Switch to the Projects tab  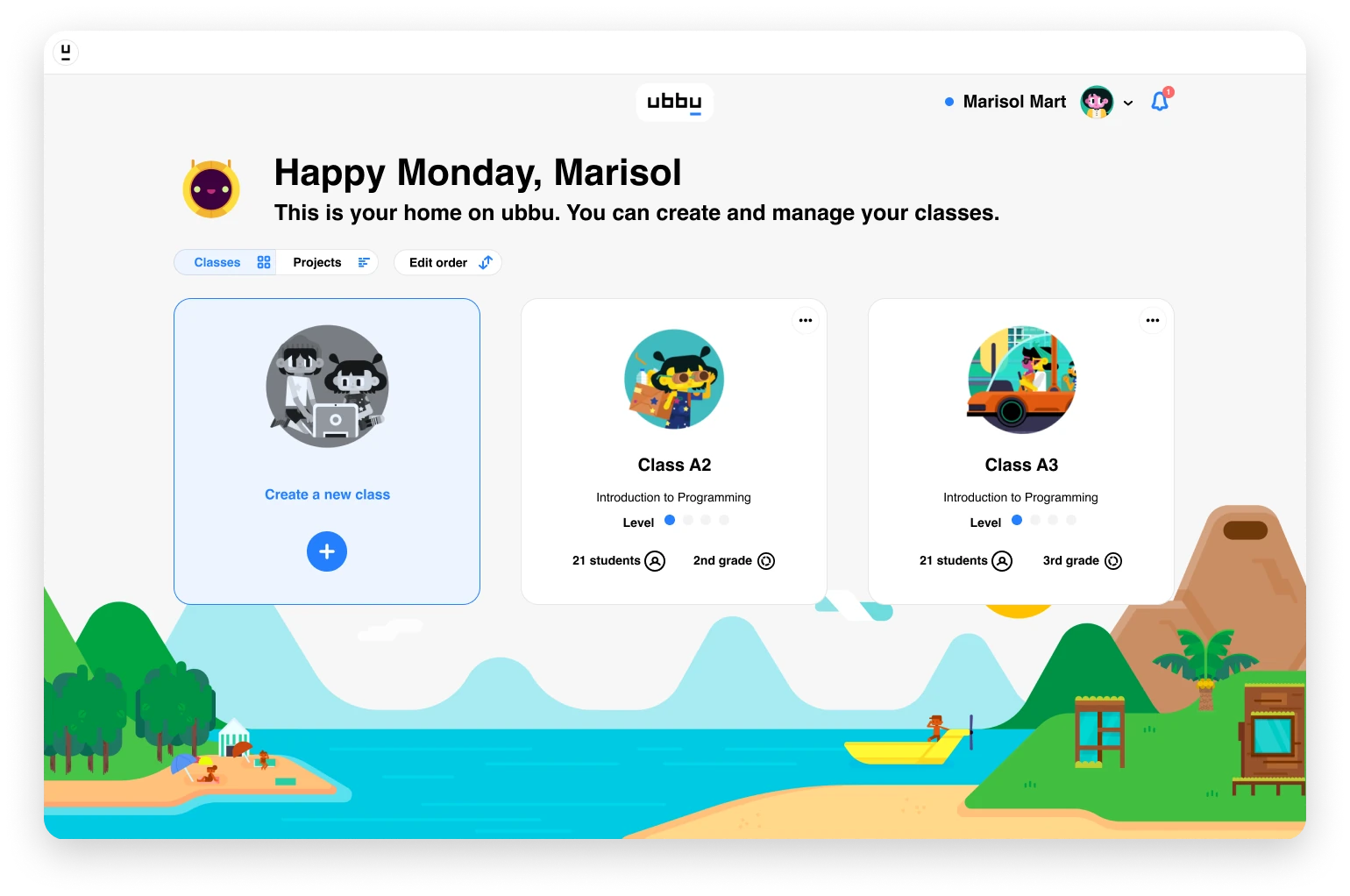pos(327,262)
